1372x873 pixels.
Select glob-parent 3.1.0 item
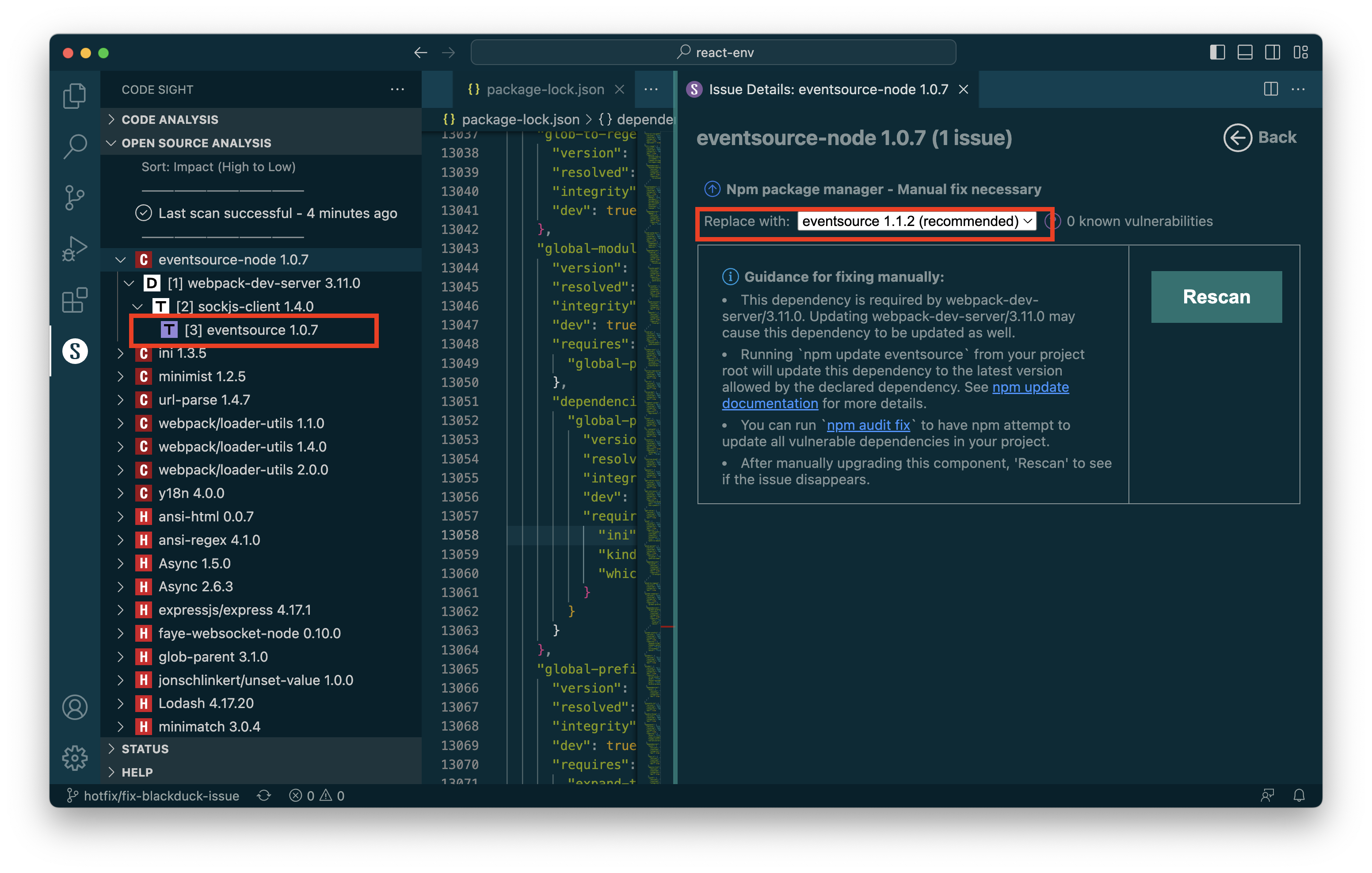click(261, 656)
